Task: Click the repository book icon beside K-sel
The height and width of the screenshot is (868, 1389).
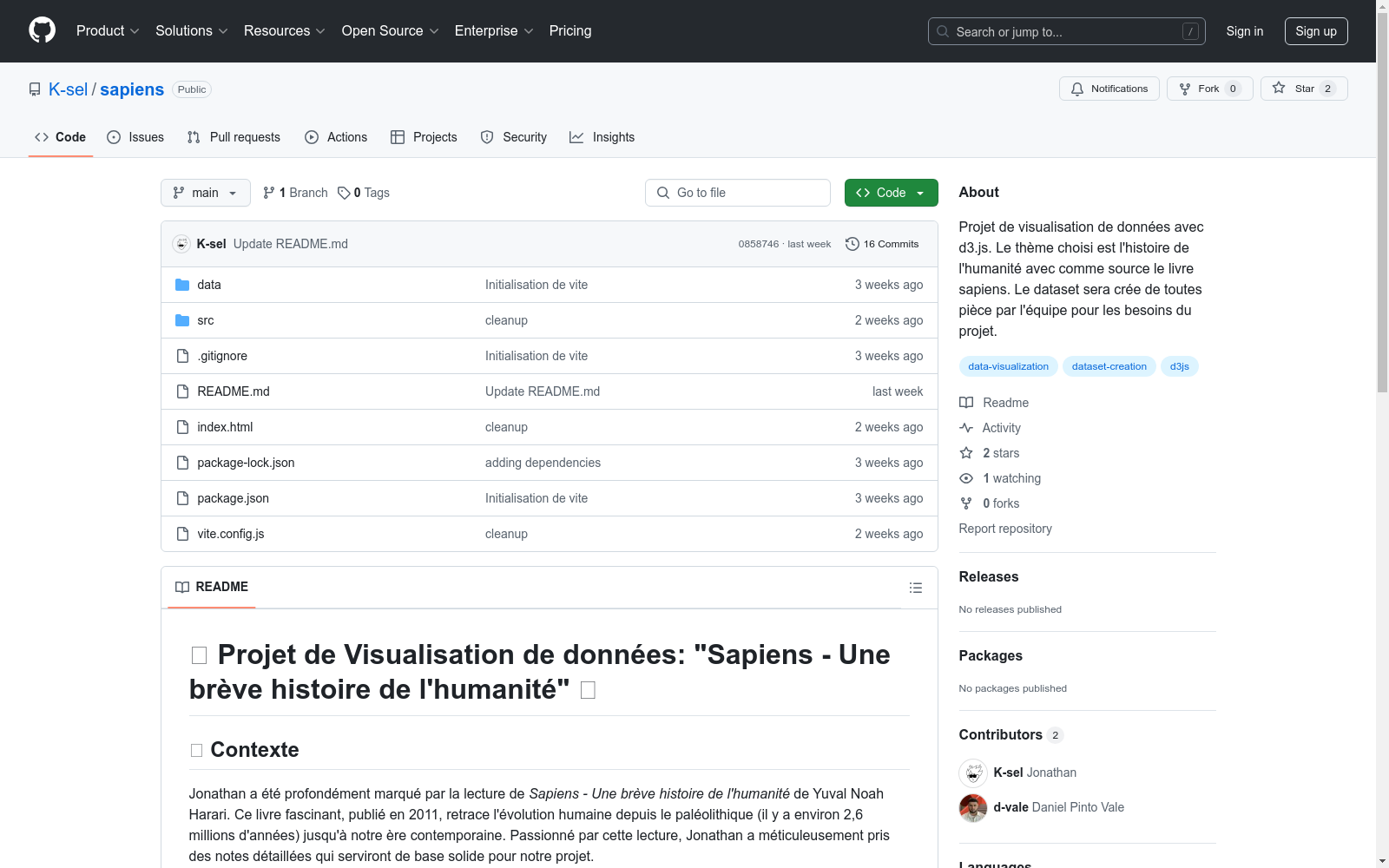Action: [x=35, y=89]
